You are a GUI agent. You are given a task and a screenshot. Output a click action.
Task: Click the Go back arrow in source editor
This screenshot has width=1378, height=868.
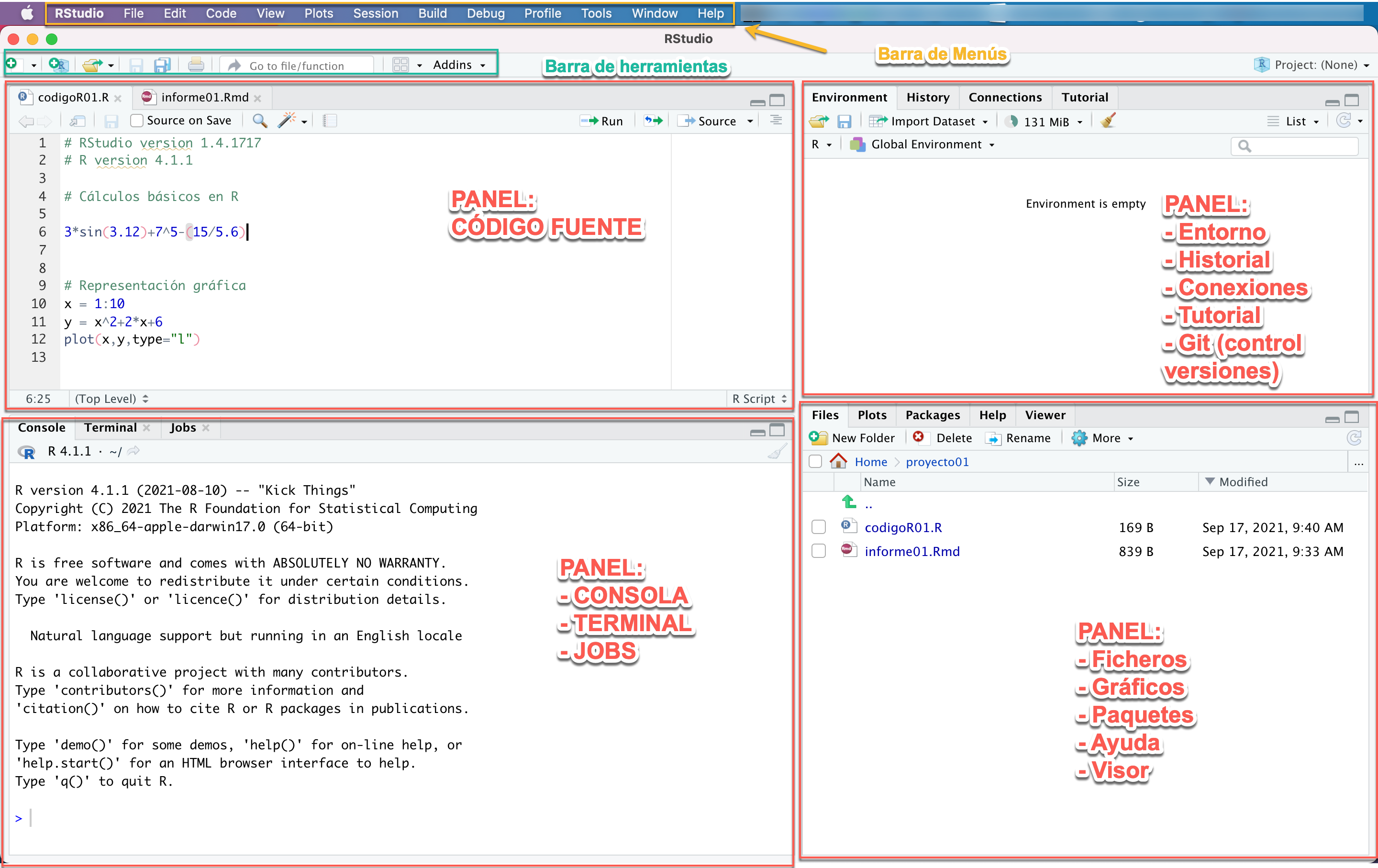pyautogui.click(x=26, y=121)
